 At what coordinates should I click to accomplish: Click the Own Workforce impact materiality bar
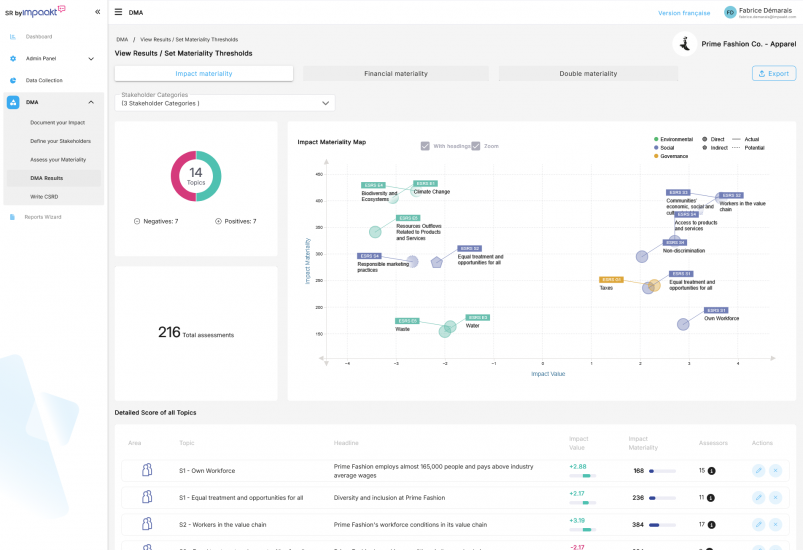tap(662, 470)
